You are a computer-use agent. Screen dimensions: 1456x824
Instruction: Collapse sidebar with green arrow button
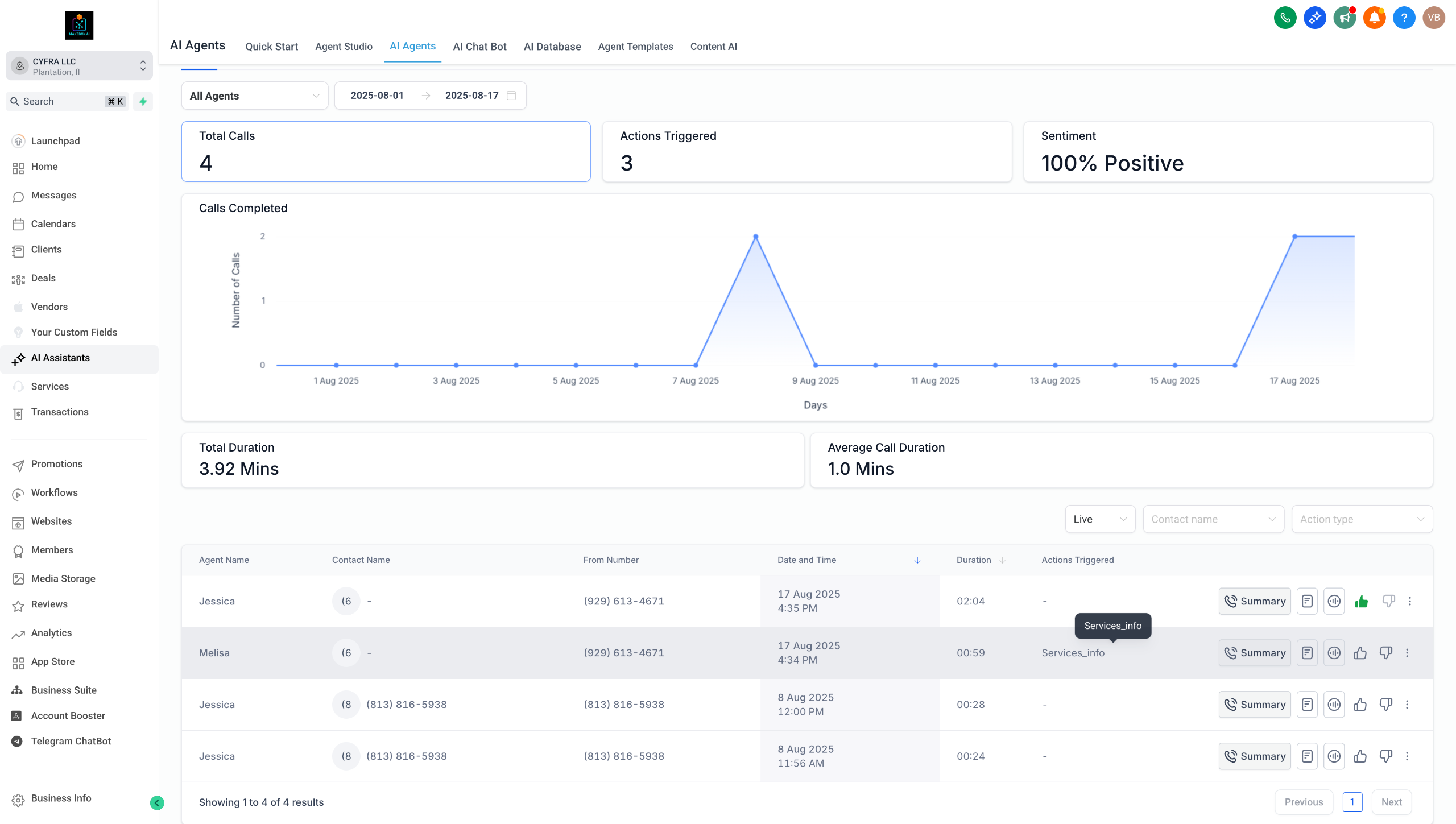pyautogui.click(x=157, y=802)
